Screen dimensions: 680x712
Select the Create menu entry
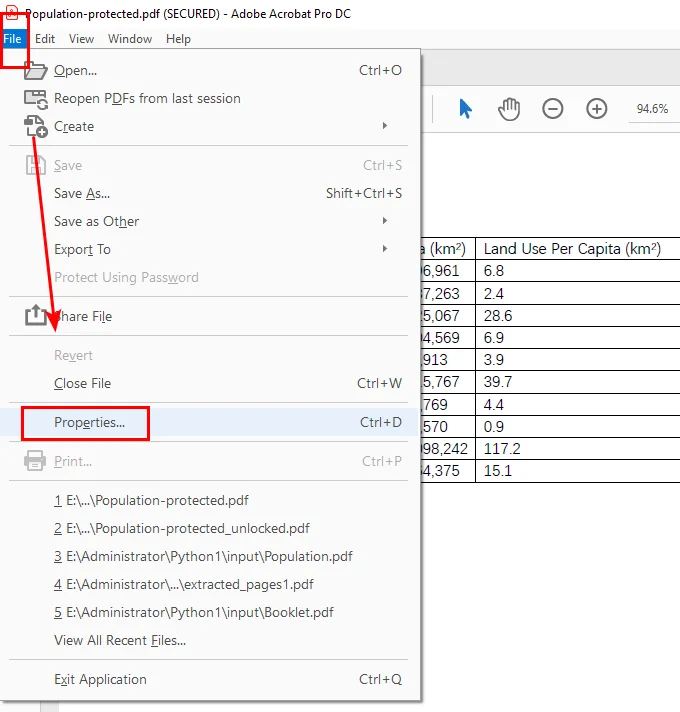point(209,126)
